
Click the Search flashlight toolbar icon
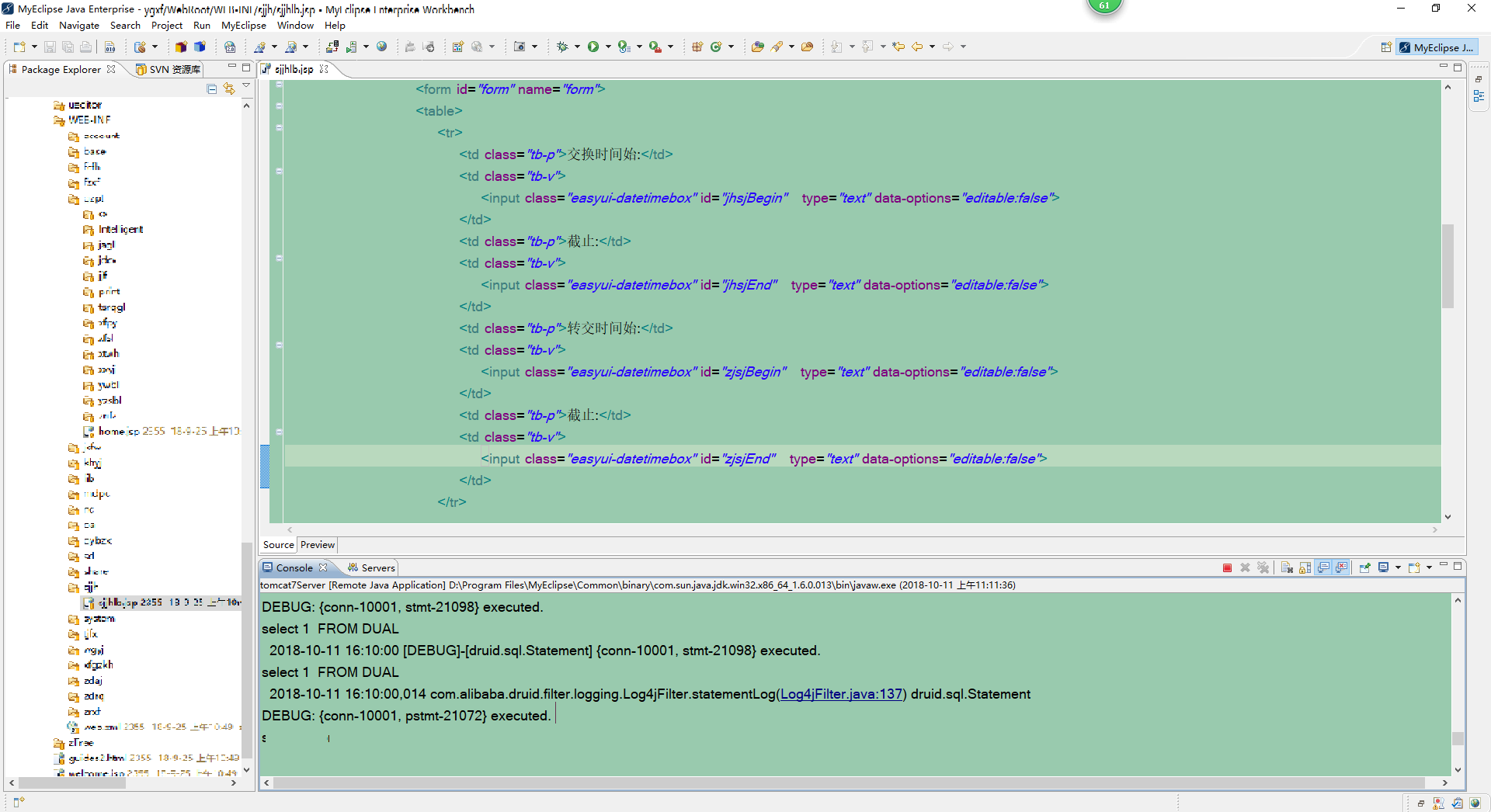777,47
